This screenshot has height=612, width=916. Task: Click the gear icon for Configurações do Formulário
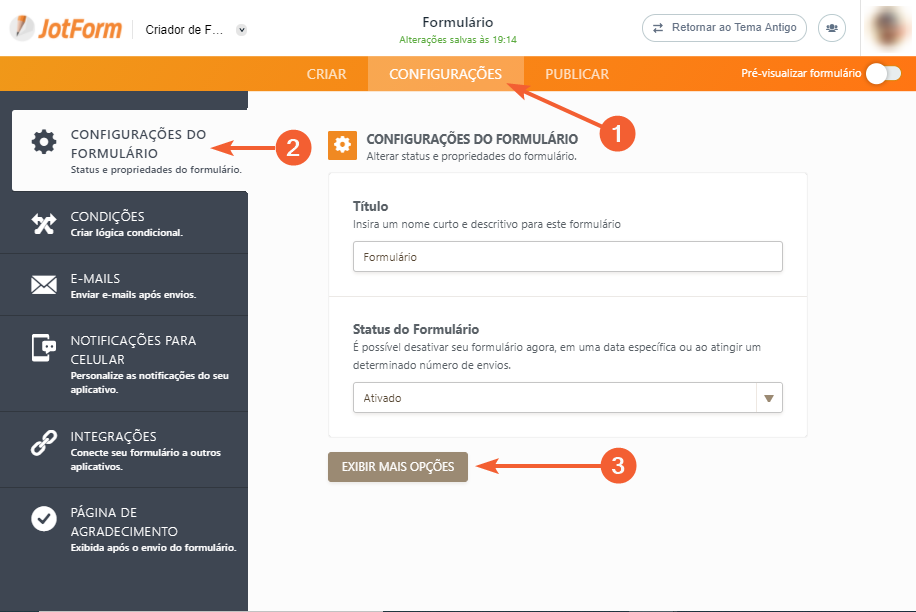click(44, 142)
